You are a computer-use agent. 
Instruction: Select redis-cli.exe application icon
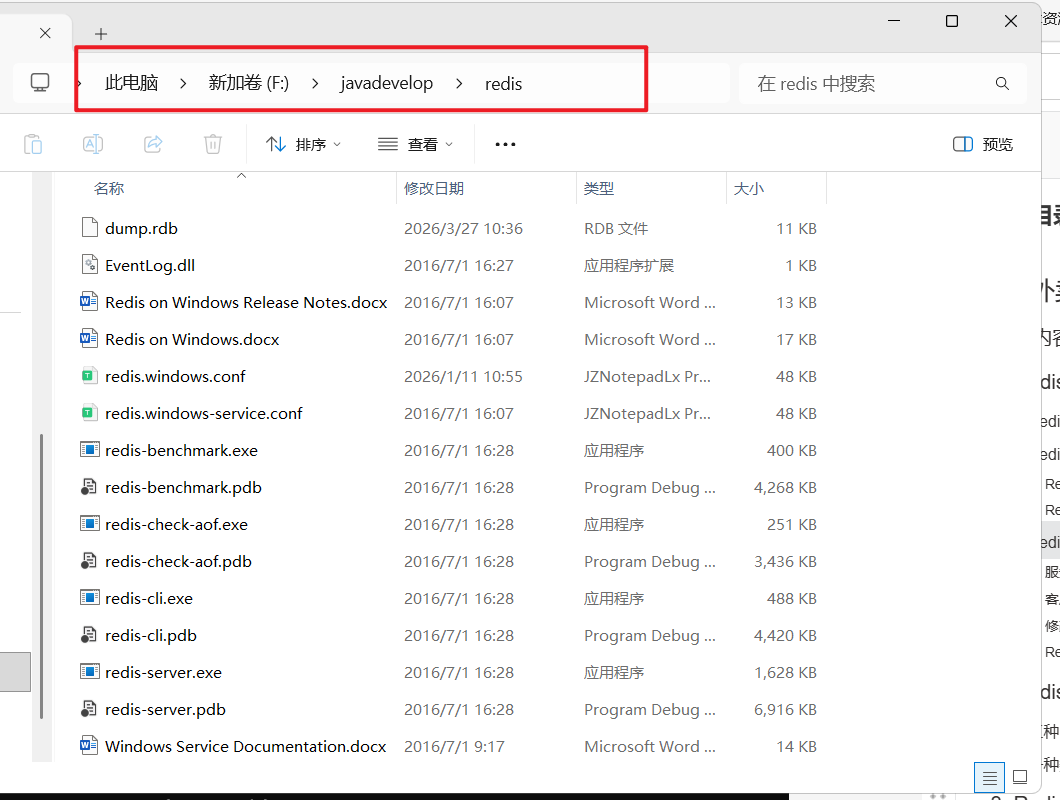click(89, 598)
